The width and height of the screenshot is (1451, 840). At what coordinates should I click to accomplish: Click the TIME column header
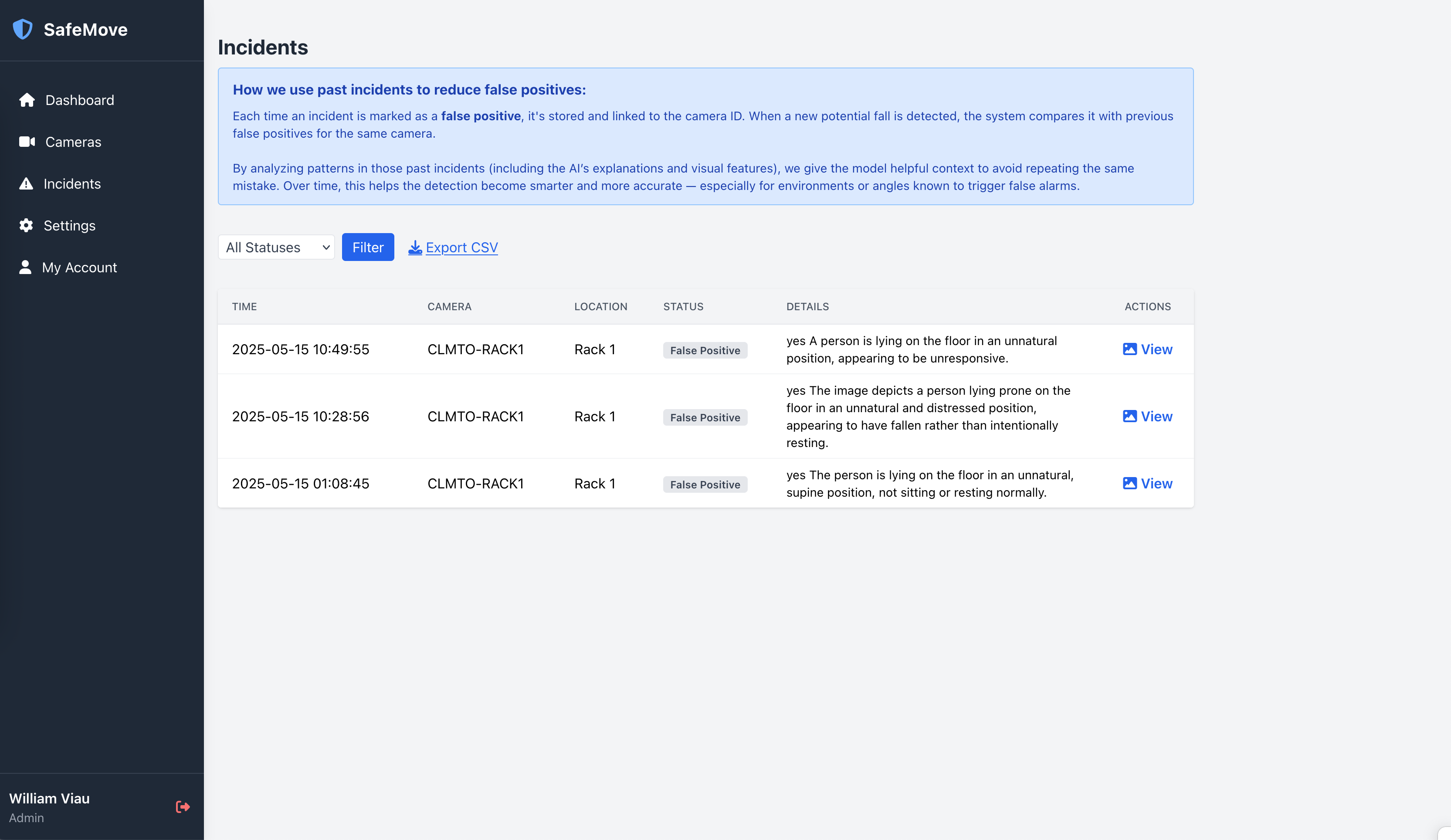(x=244, y=306)
